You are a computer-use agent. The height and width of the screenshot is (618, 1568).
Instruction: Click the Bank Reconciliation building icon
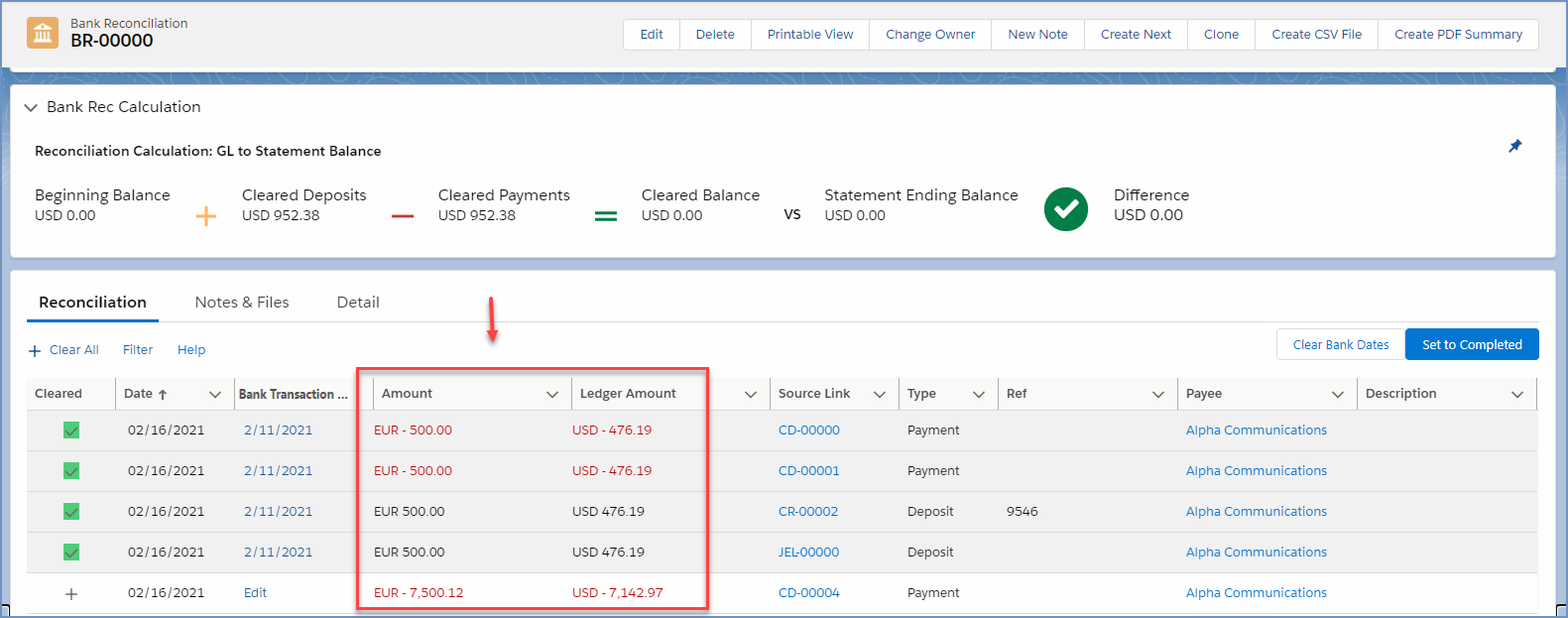click(43, 33)
